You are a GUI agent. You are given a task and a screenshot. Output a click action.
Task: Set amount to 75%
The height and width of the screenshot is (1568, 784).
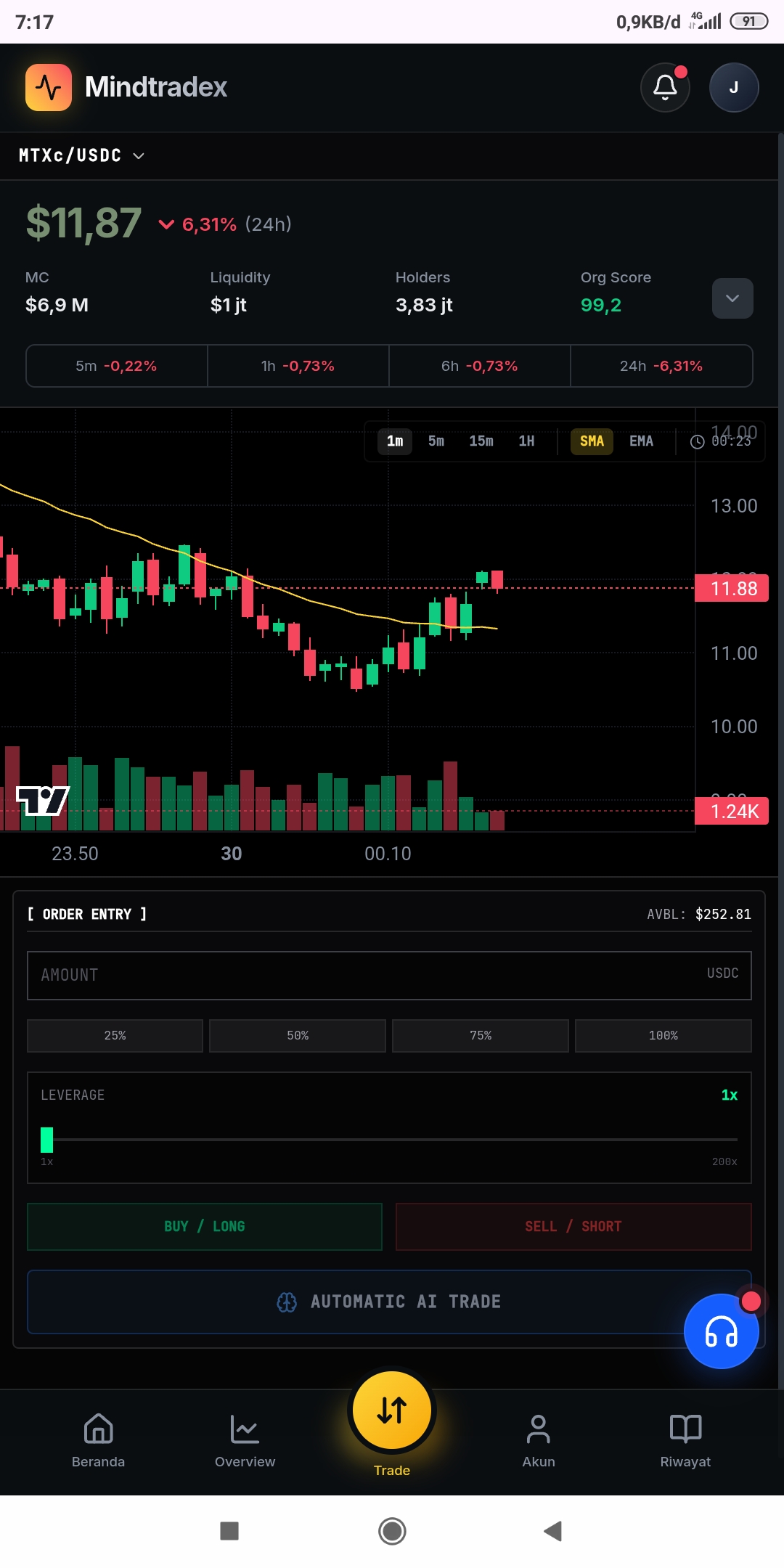point(481,1035)
